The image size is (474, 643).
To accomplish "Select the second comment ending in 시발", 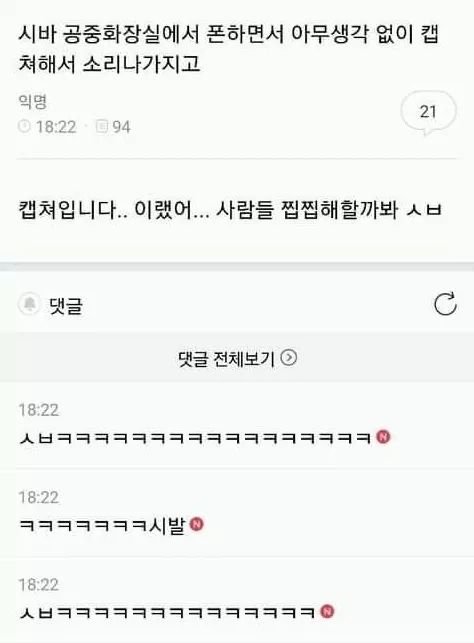I will pos(103,525).
